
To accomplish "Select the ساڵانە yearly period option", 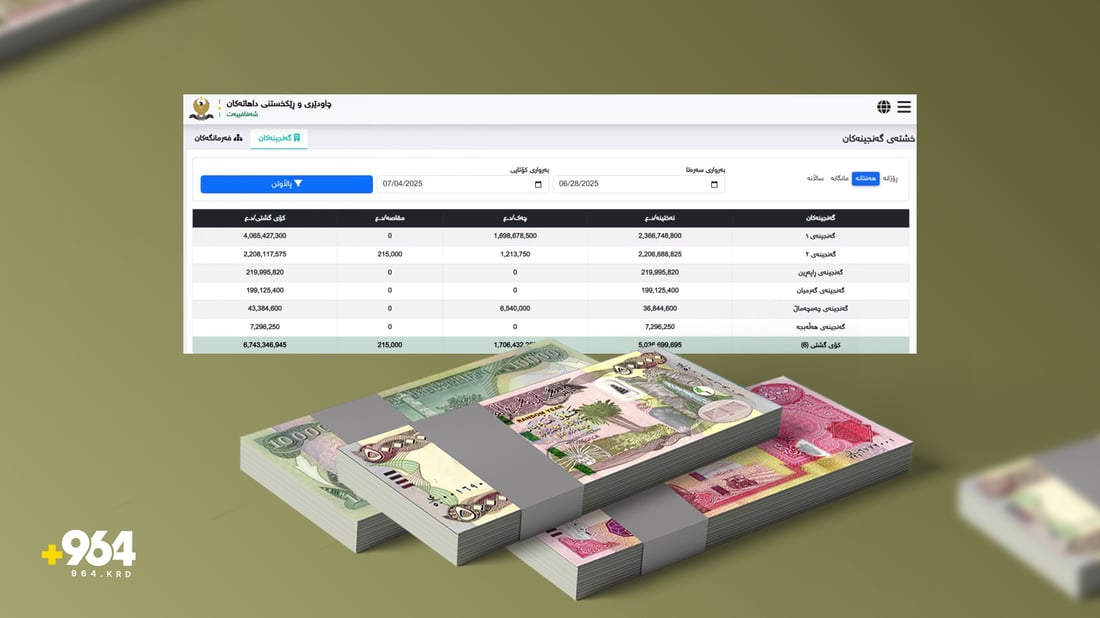I will click(815, 178).
